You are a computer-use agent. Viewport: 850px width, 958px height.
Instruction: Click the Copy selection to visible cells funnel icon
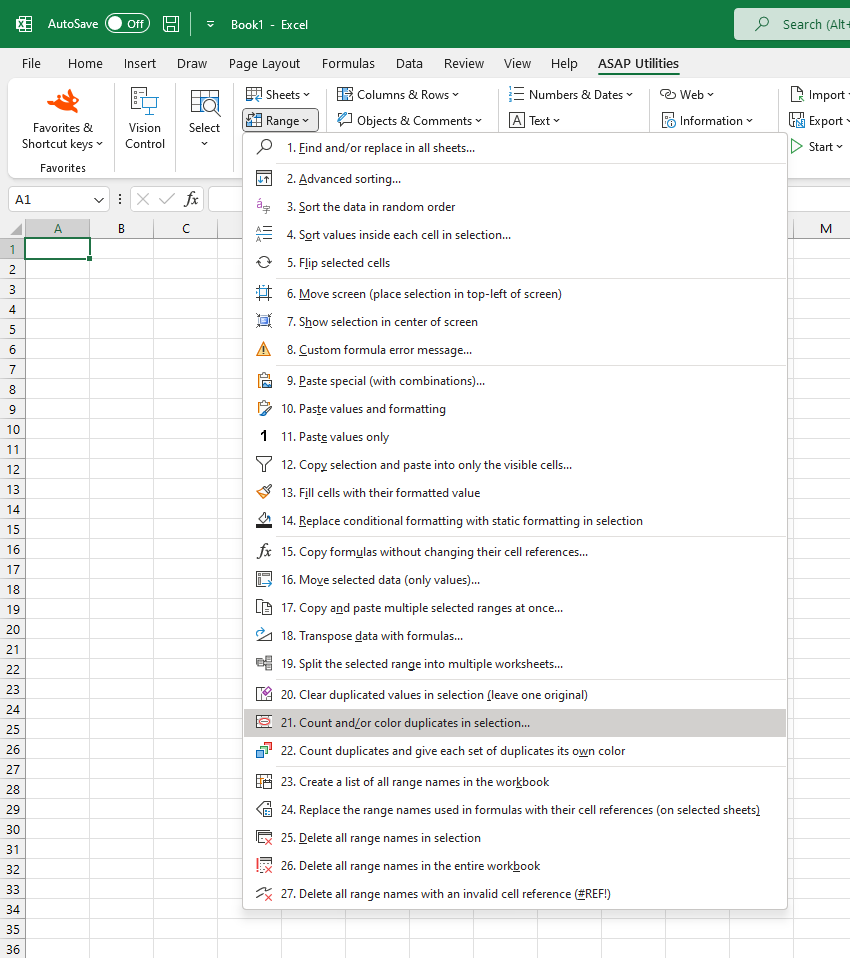[x=264, y=464]
